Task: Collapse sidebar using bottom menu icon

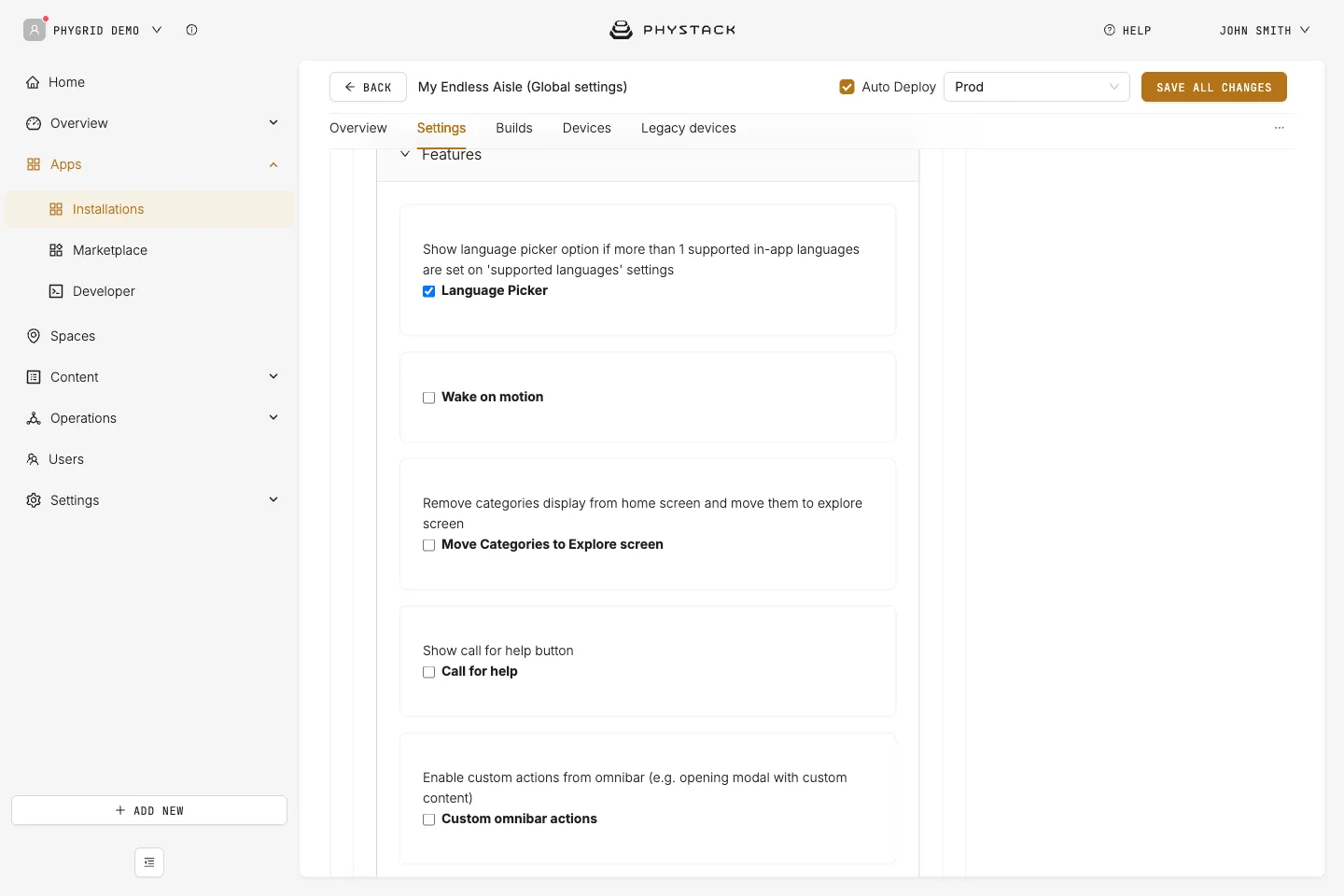Action: point(149,862)
